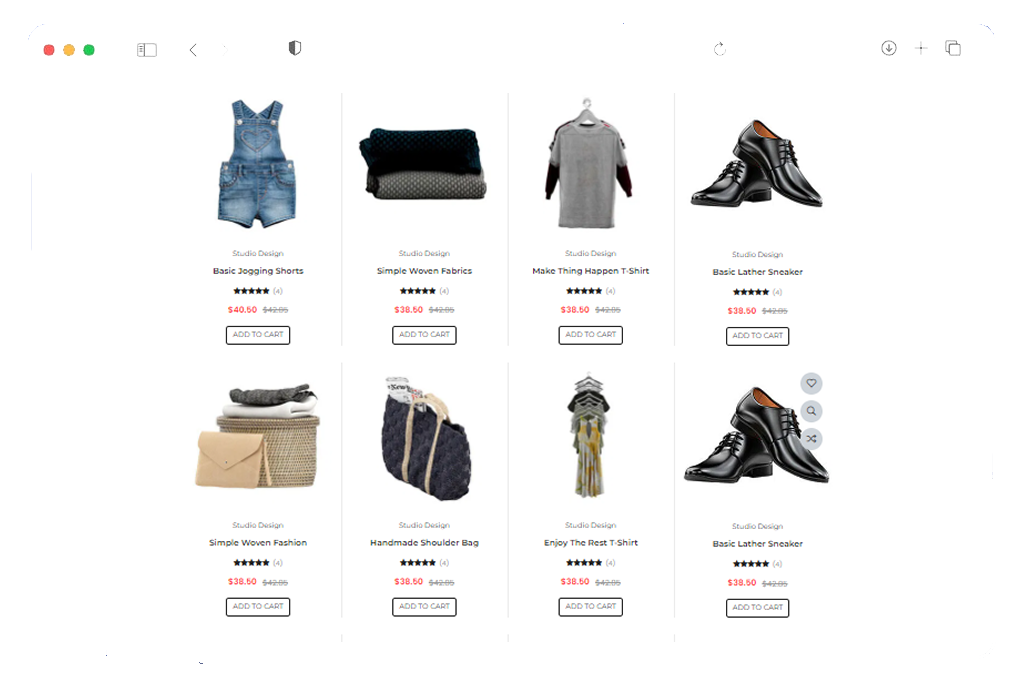This screenshot has width=1024, height=683.
Task: Add the second Basic Lather Sneaker to wishlist
Action: [811, 383]
